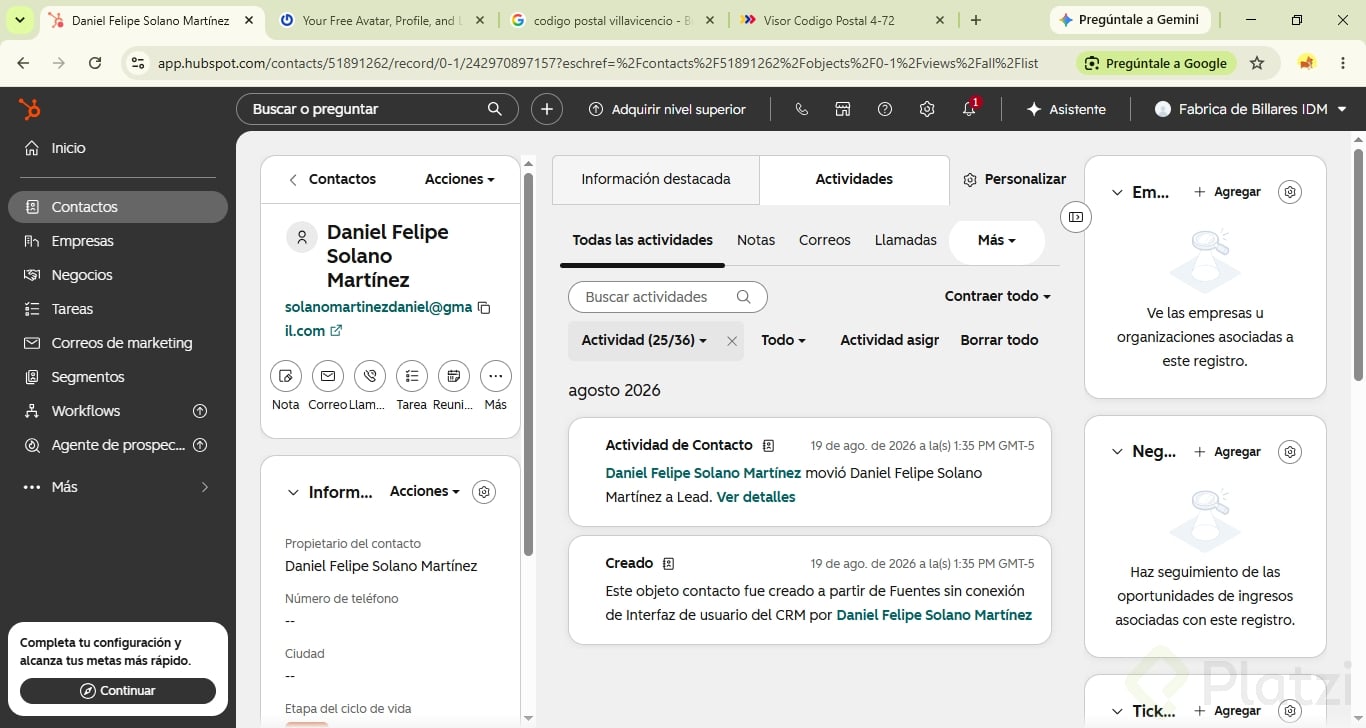Focus the Buscar actividades search field
The width and height of the screenshot is (1366, 728).
click(667, 297)
